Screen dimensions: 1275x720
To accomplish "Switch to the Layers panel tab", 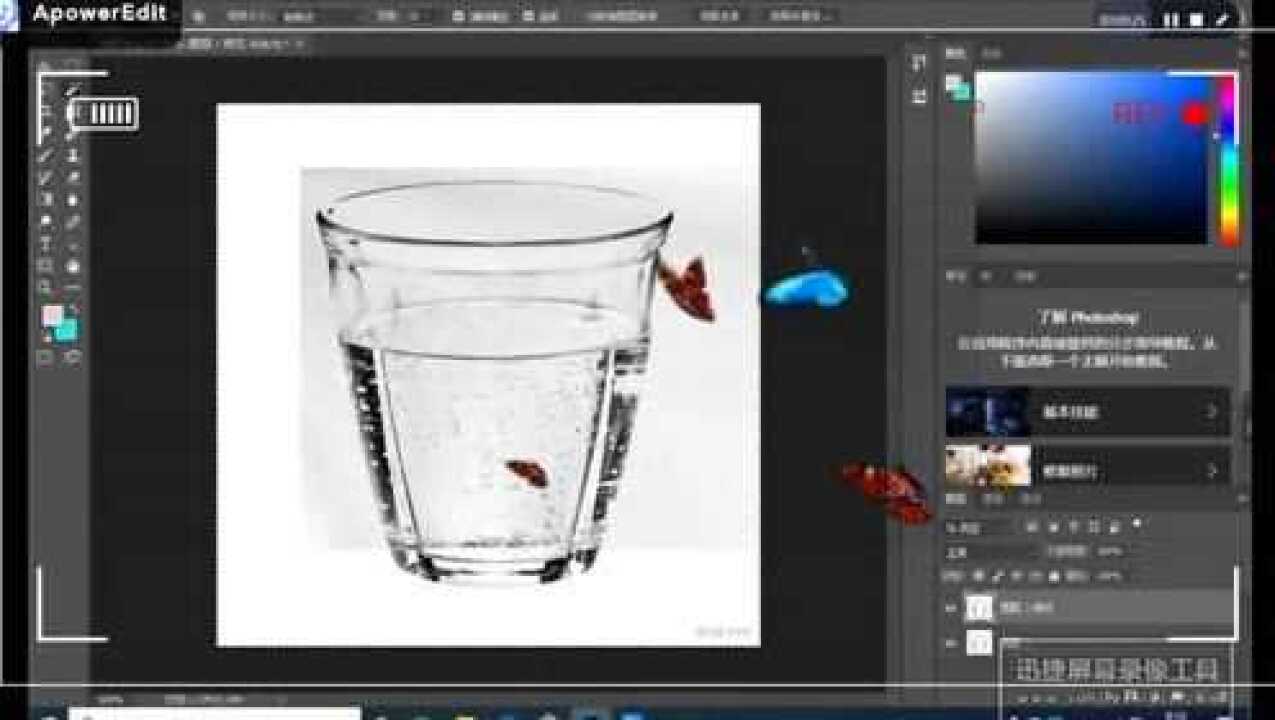I will click(x=957, y=498).
